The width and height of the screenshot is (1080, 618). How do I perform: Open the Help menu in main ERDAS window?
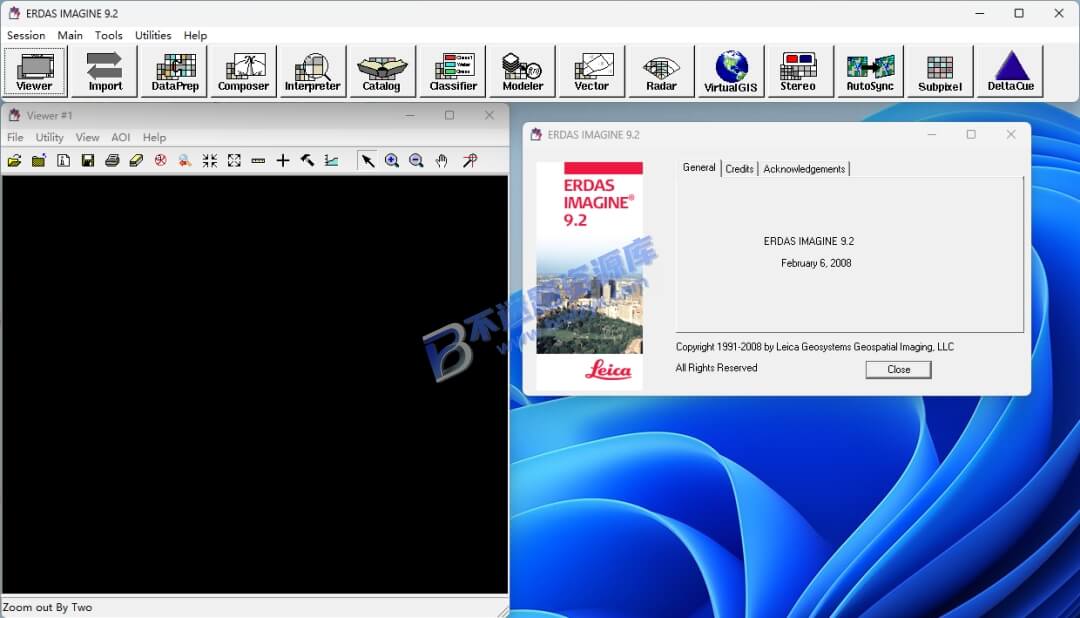[x=195, y=35]
